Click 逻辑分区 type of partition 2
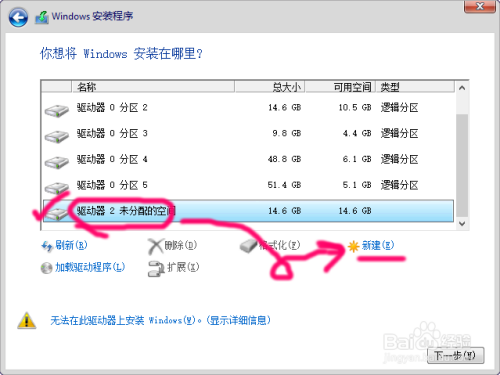Viewport: 500px width, 375px height. [399, 108]
